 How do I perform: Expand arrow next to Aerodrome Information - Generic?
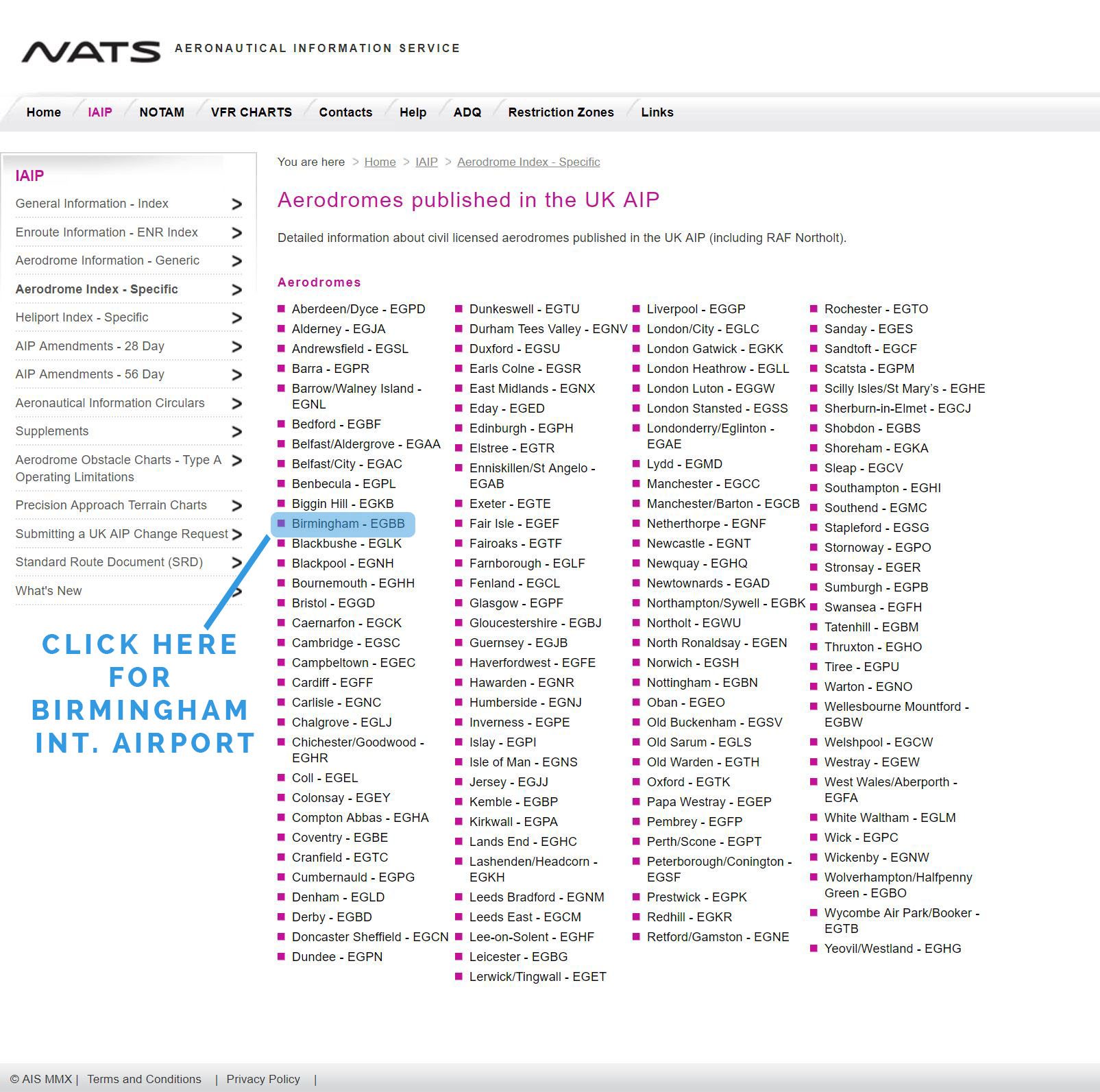[236, 261]
